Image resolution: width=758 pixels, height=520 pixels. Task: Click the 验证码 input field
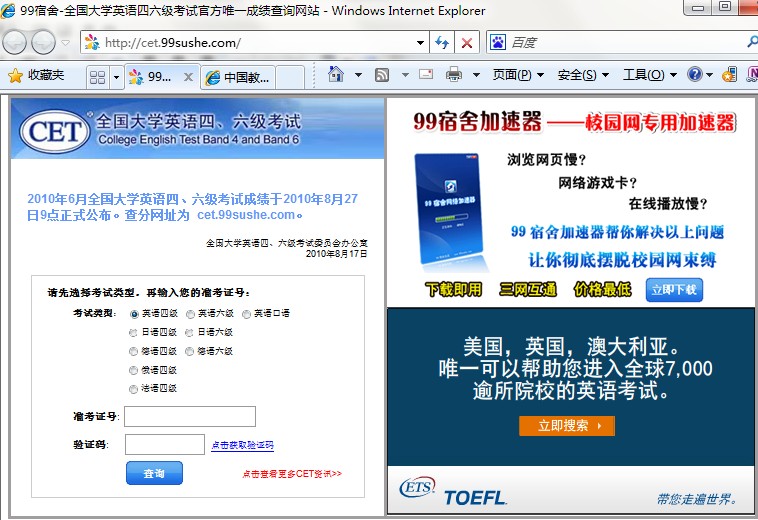click(x=165, y=445)
